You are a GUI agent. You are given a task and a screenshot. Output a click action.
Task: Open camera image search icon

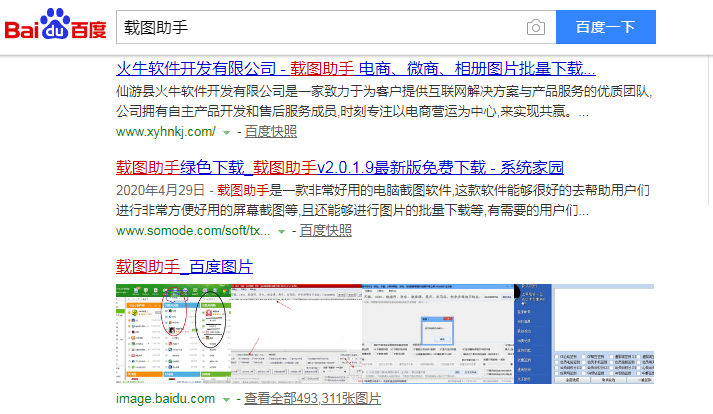click(536, 27)
